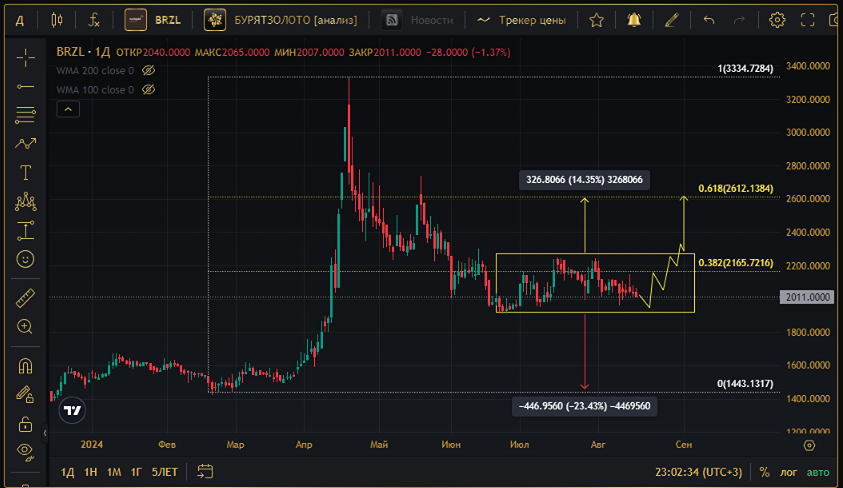This screenshot has height=488, width=843.
Task: Collapse the indicator legend arrow
Action: point(68,109)
